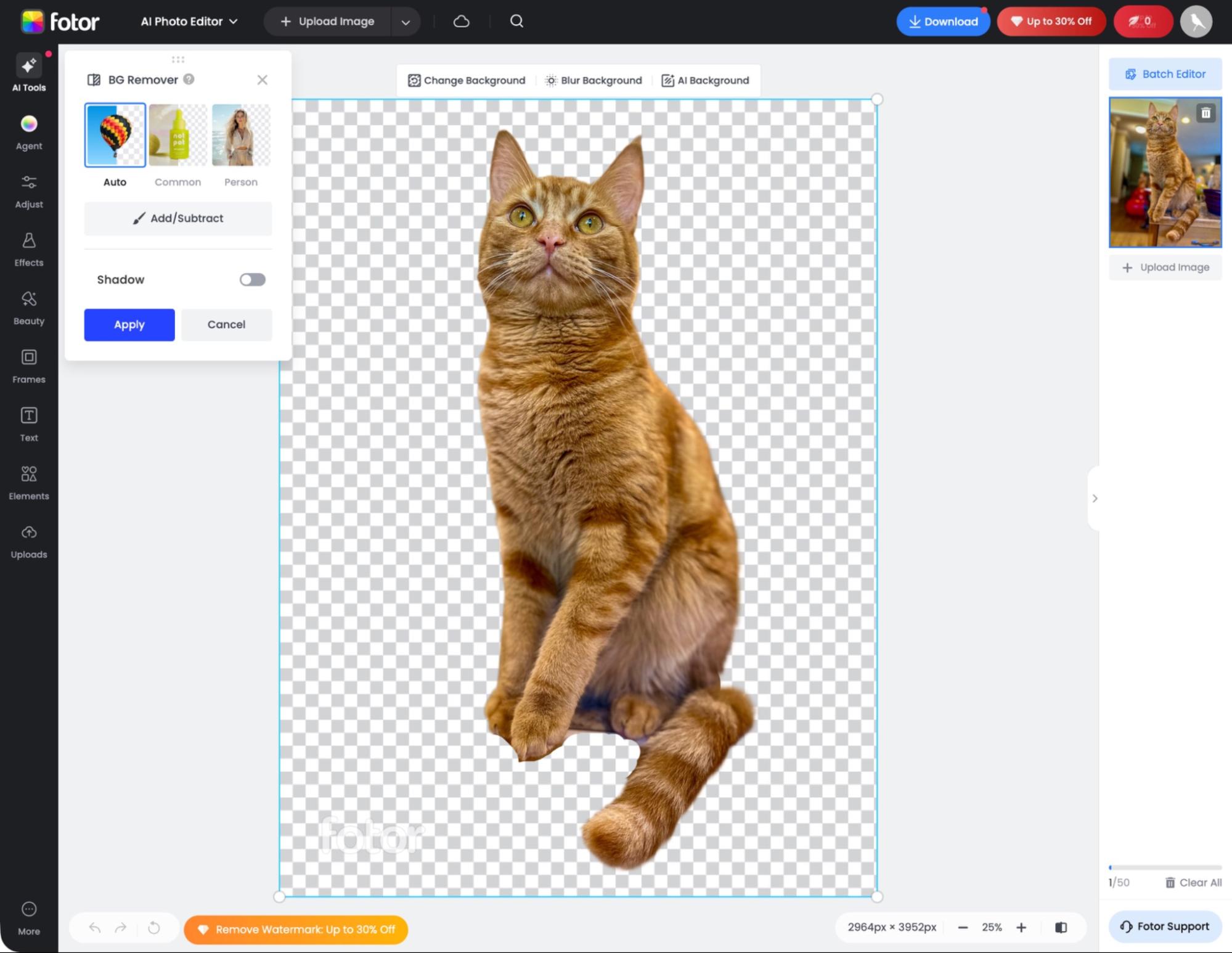
Task: Click Remove Watermark: Up to 30% Off
Action: coord(295,930)
